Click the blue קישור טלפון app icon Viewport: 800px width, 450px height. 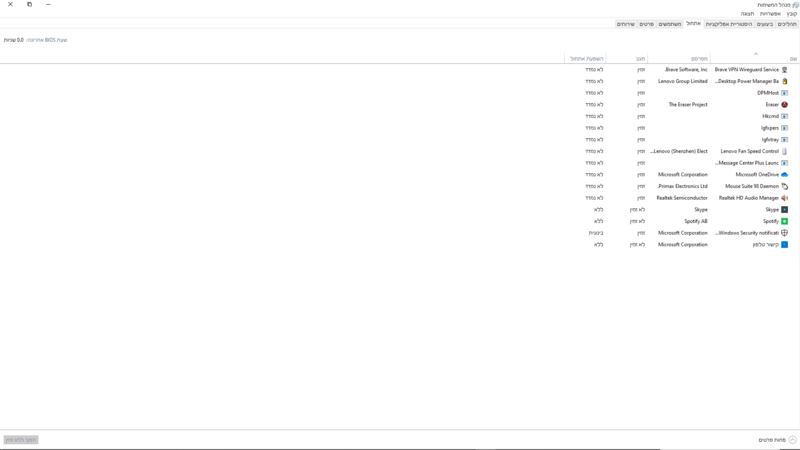tap(785, 245)
